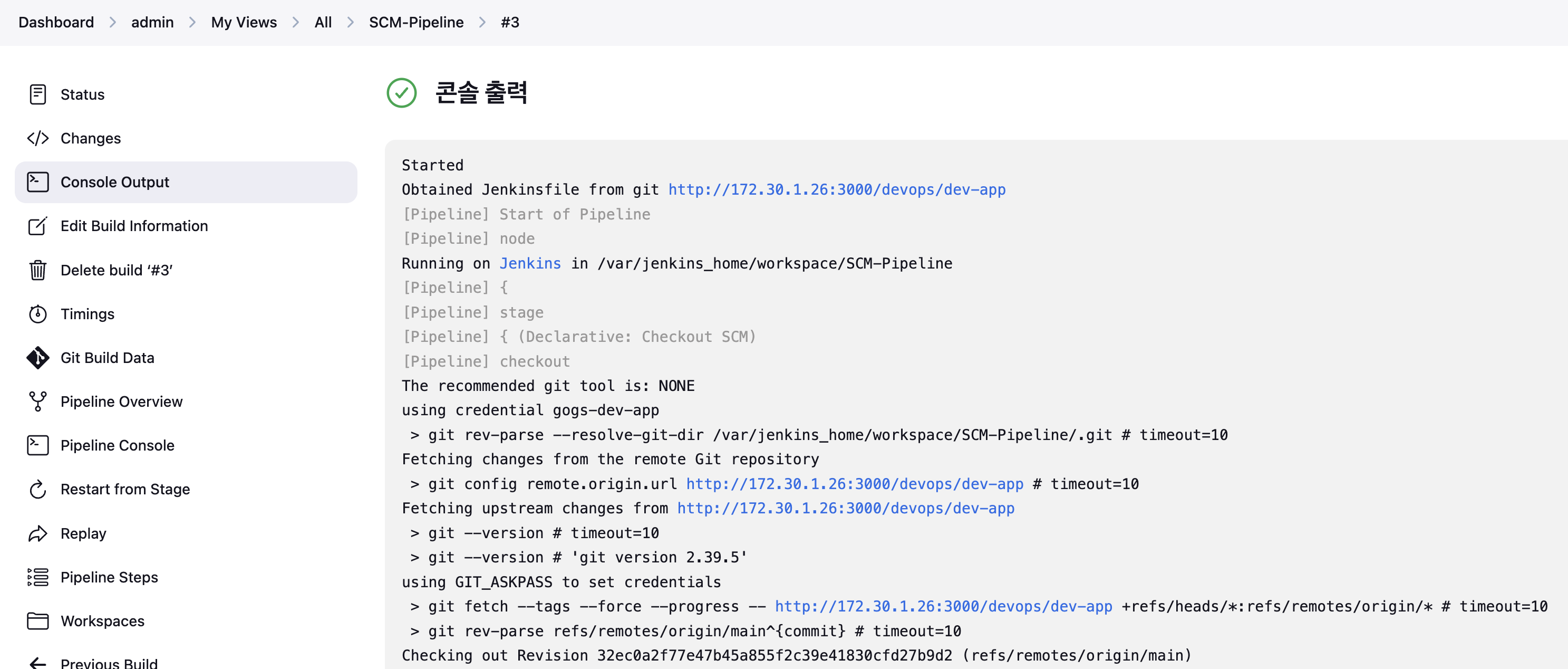Expand the chevron after Dashboard breadcrumb
This screenshot has width=1568, height=669.
(113, 23)
